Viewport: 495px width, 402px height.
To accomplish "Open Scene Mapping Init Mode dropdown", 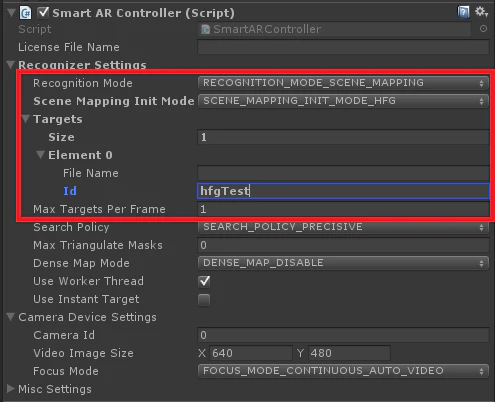I will point(343,101).
